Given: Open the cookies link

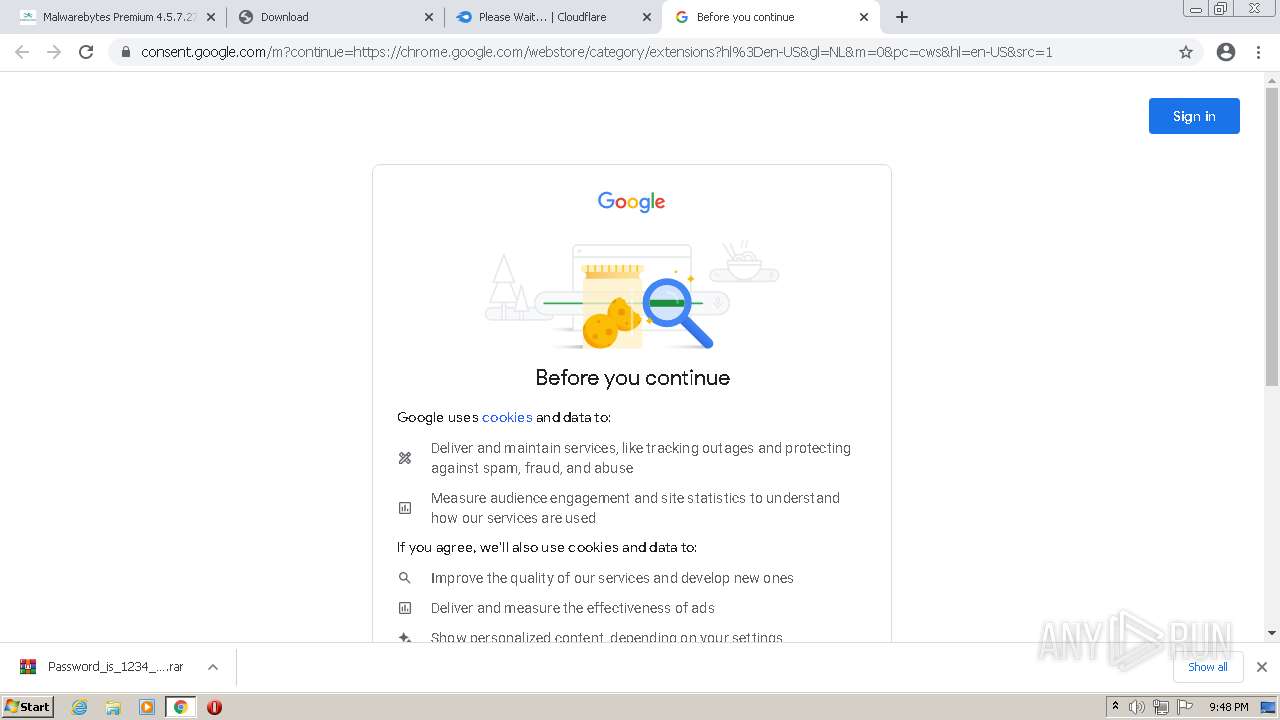Looking at the screenshot, I should 507,417.
